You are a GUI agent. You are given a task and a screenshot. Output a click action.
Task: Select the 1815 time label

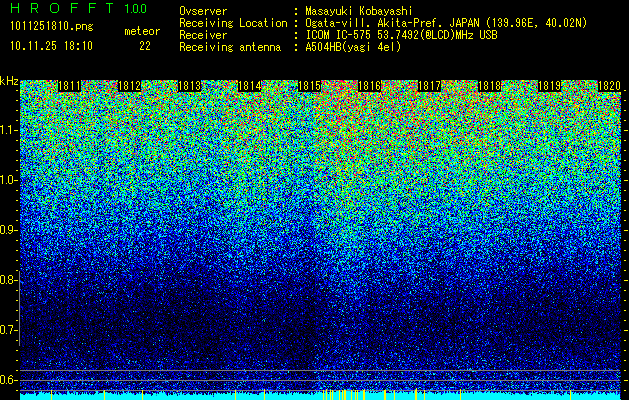pyautogui.click(x=309, y=86)
